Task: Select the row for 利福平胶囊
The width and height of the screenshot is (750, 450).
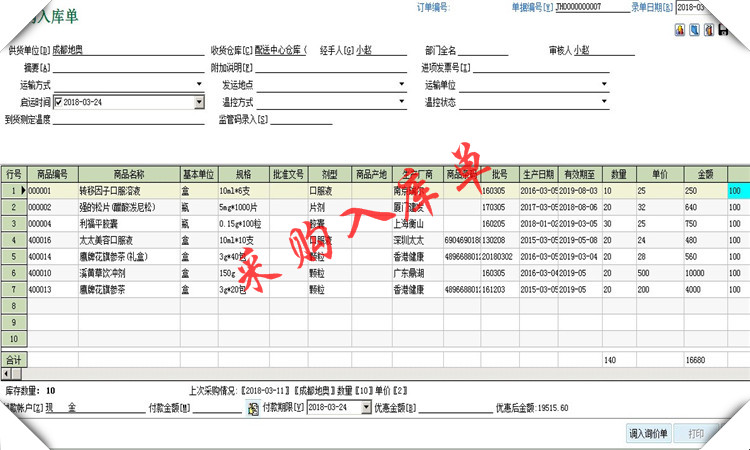Action: click(129, 224)
